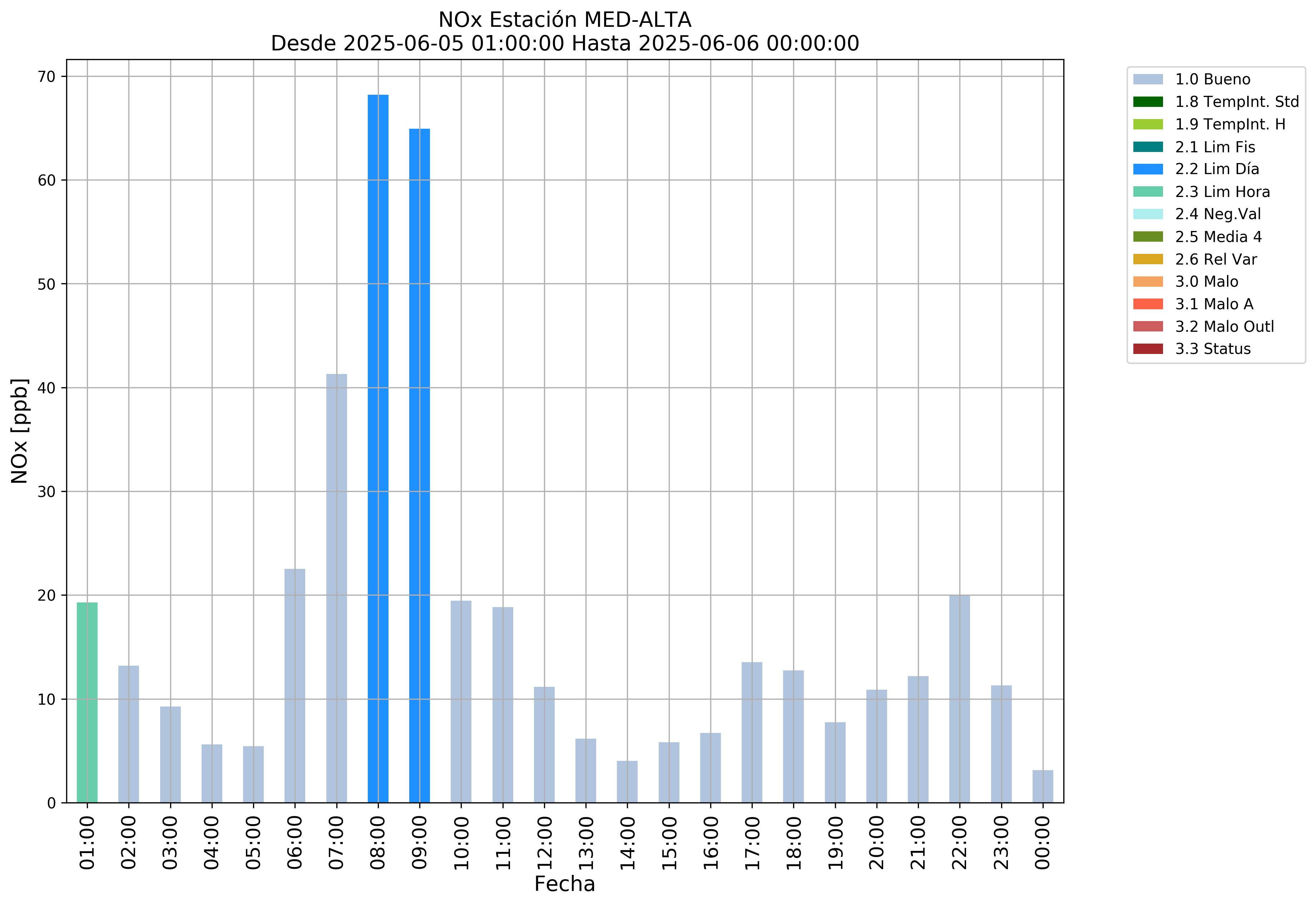Click the x-axis tick label 04:00

point(212,842)
